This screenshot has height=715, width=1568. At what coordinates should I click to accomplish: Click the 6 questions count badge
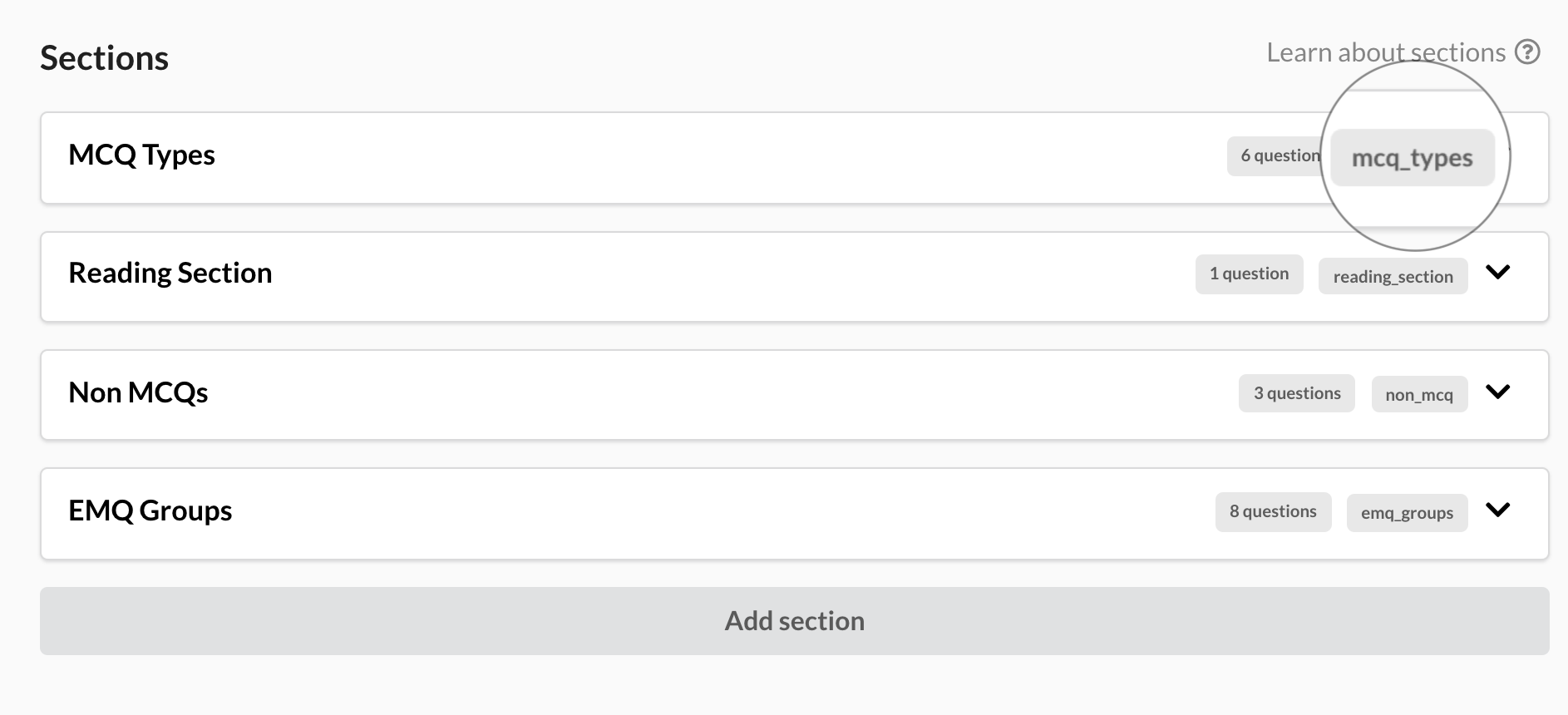(1275, 155)
